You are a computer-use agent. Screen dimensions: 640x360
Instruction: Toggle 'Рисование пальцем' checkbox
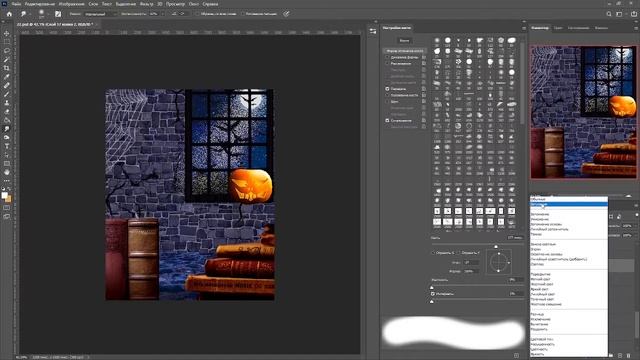(243, 14)
